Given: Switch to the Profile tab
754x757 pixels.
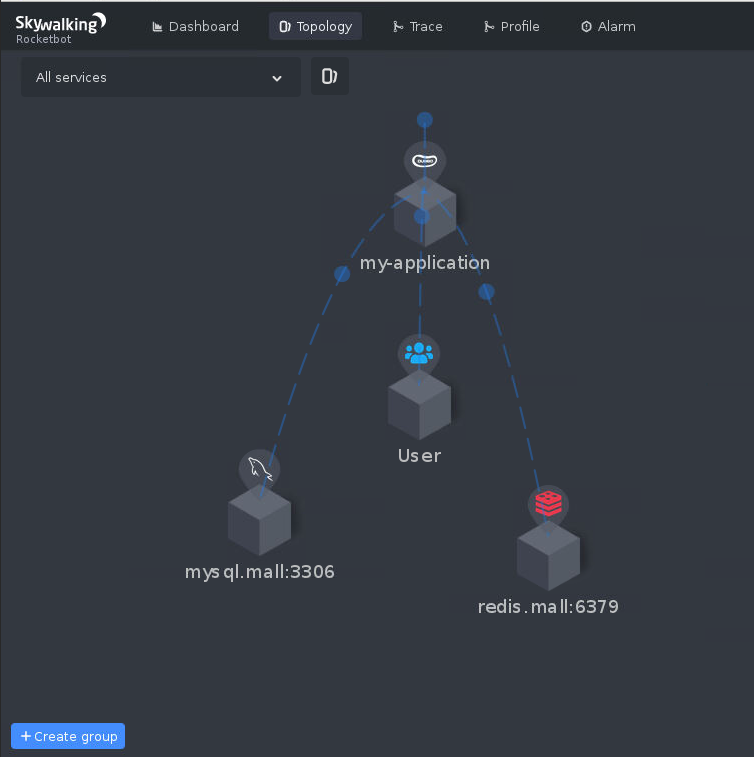Looking at the screenshot, I should coord(512,26).
